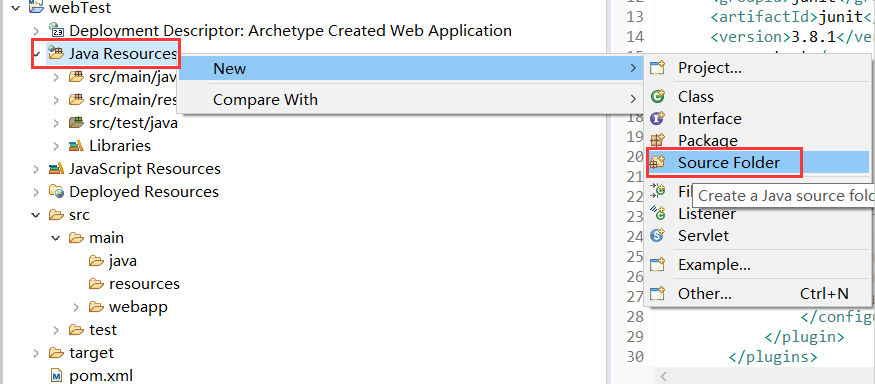Select the test folder label
The image size is (875, 384).
click(103, 330)
